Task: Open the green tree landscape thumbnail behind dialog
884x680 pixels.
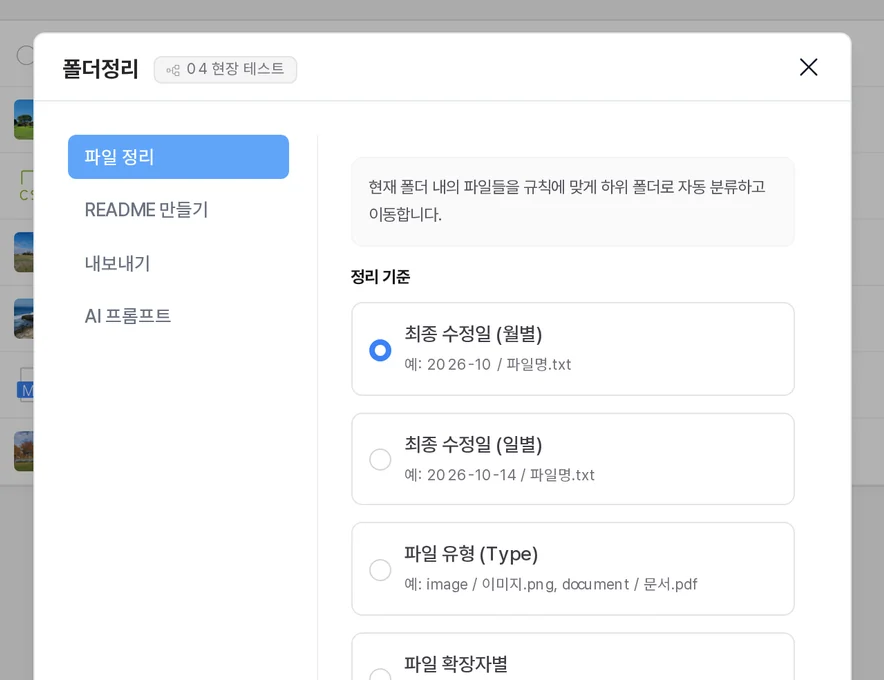Action: pyautogui.click(x=24, y=120)
